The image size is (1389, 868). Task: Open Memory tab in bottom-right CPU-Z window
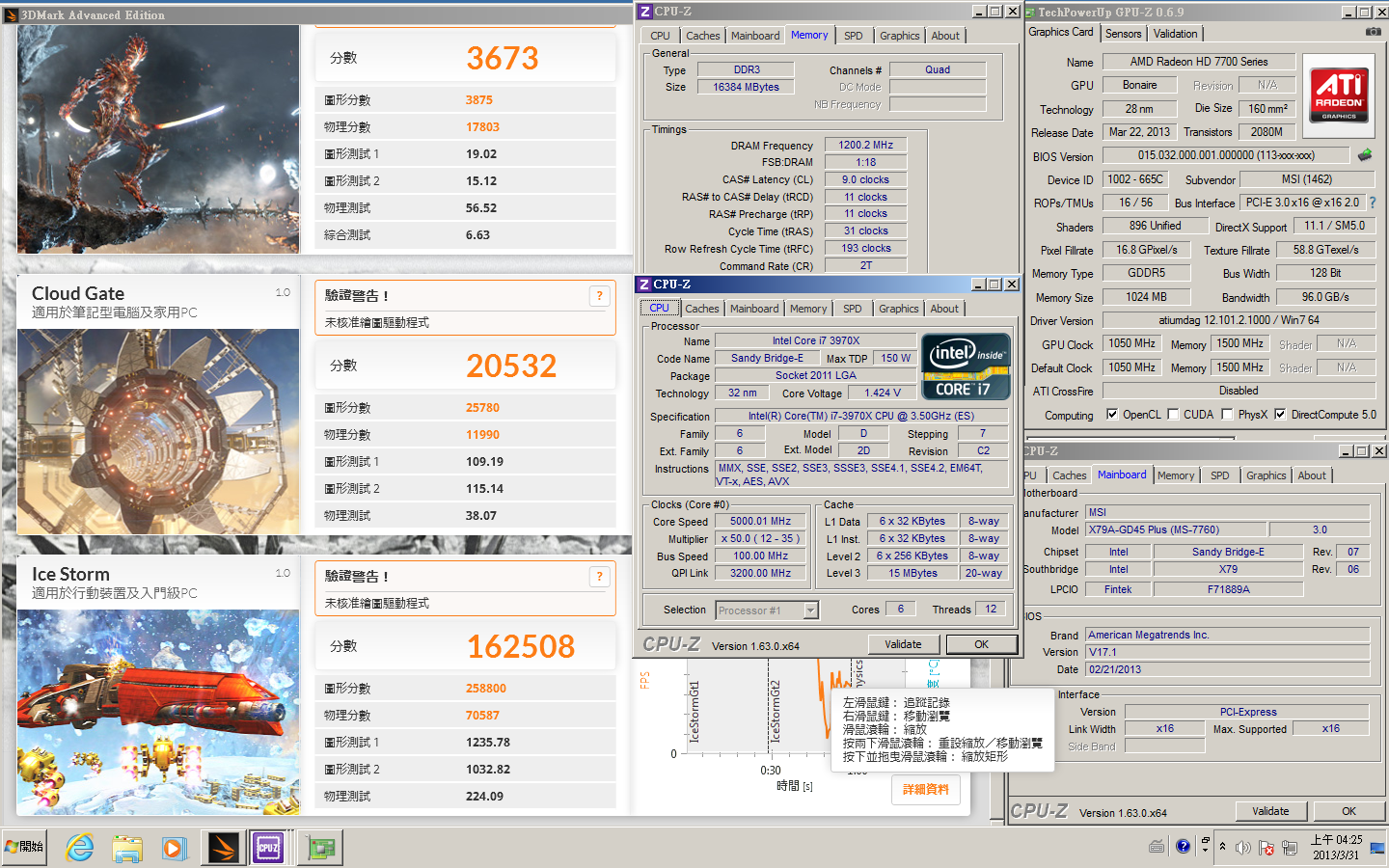1176,475
